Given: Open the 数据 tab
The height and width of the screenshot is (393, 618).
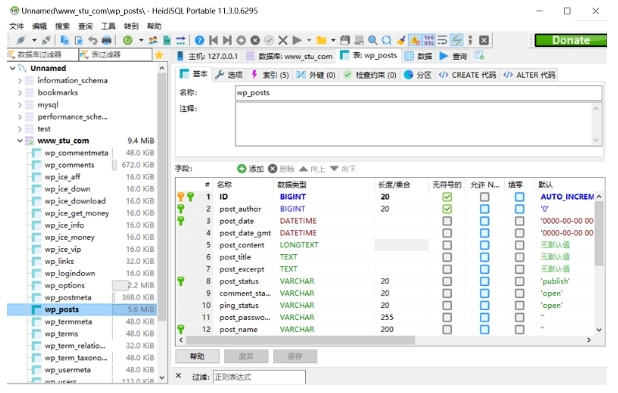Looking at the screenshot, I should [x=419, y=56].
